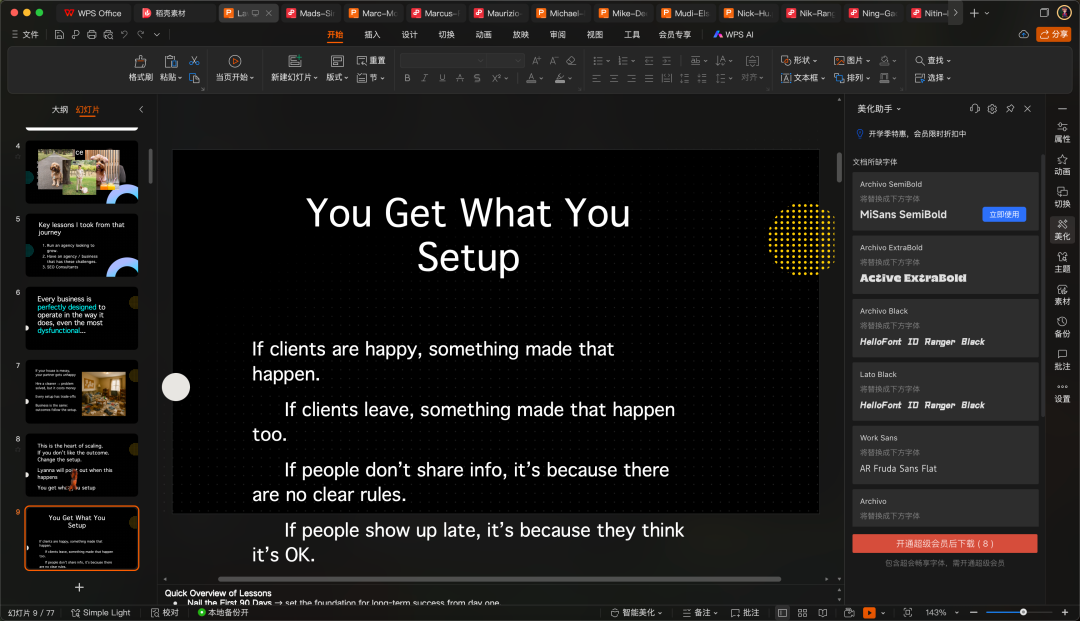Click 立即使用 for MiSans SemiBold
Screen dimensions: 1080x621
(x=1004, y=214)
